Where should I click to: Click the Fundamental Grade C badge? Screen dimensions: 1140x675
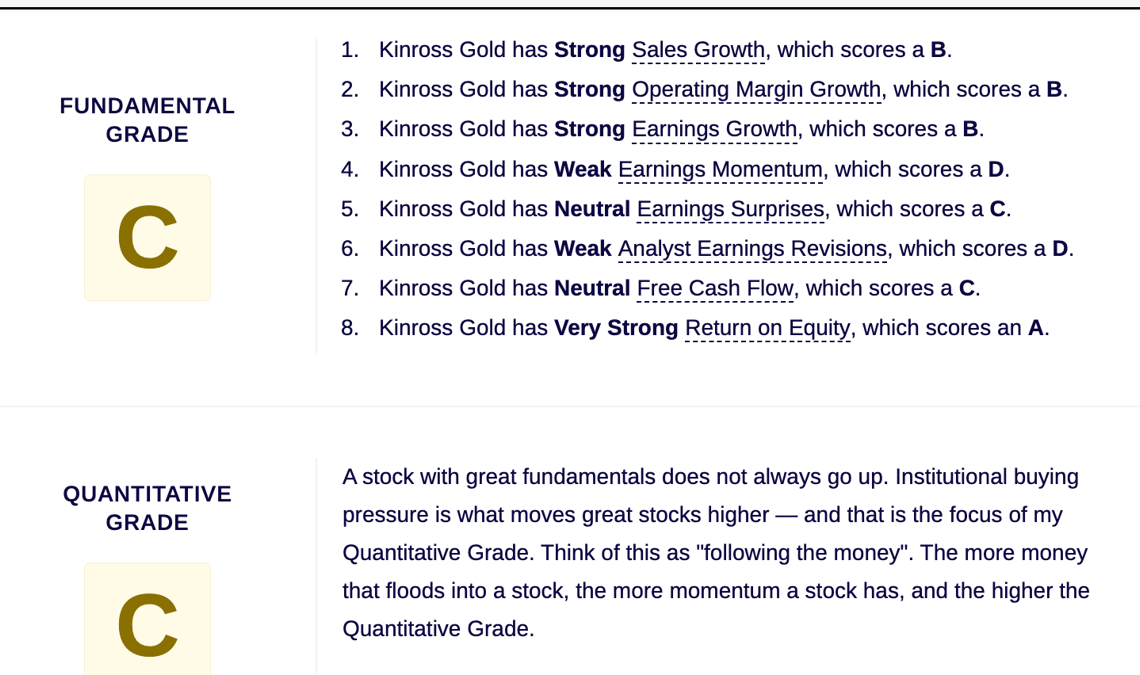point(148,237)
